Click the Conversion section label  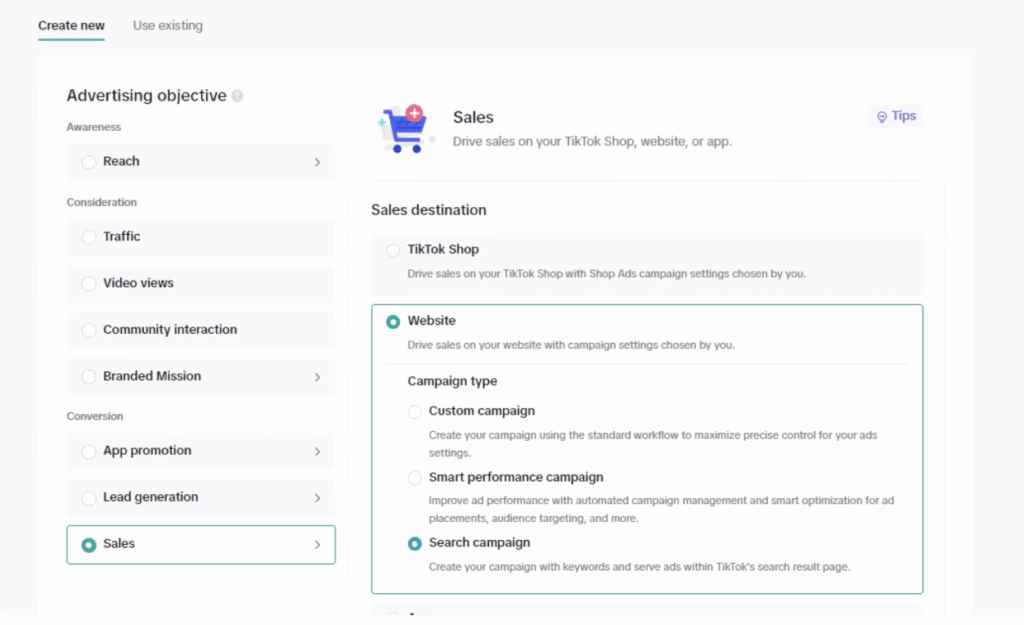coord(95,417)
